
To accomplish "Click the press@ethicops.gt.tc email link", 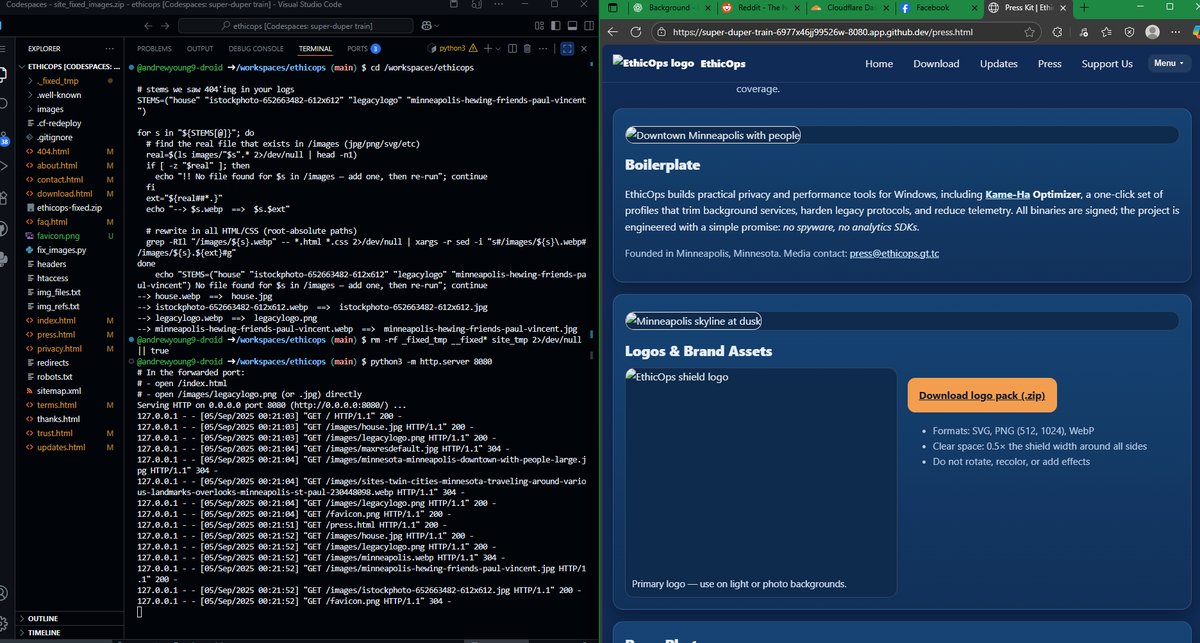I will click(x=894, y=254).
